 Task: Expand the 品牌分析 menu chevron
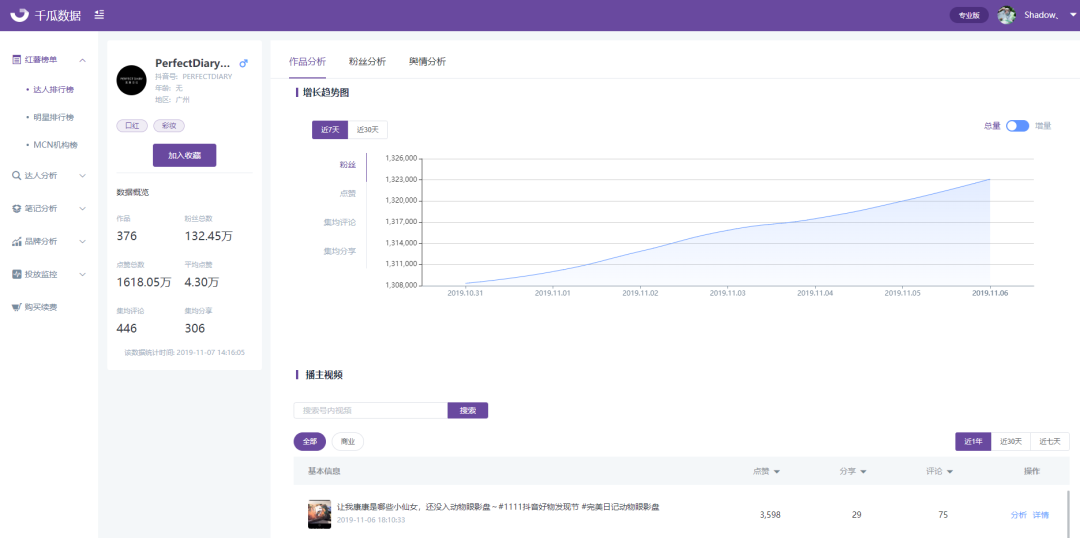83,242
